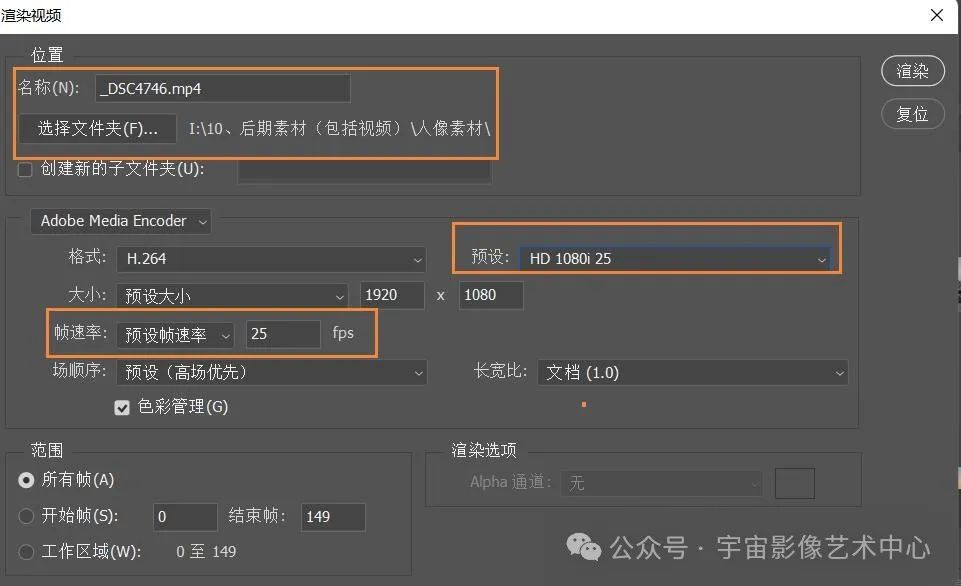This screenshot has height=586, width=961.
Task: Enable 创建新的子文件夹 checkbox
Action: (x=26, y=169)
